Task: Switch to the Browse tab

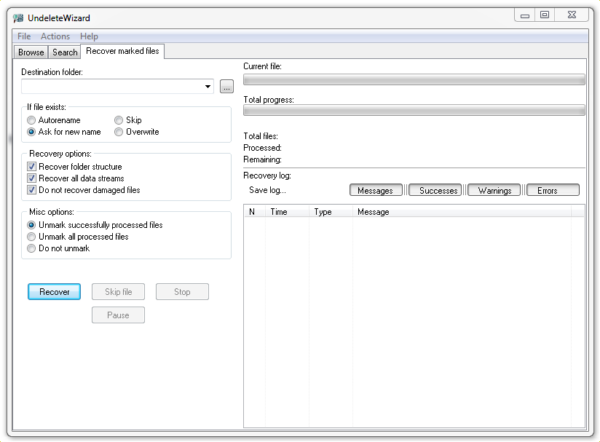Action: coord(31,52)
